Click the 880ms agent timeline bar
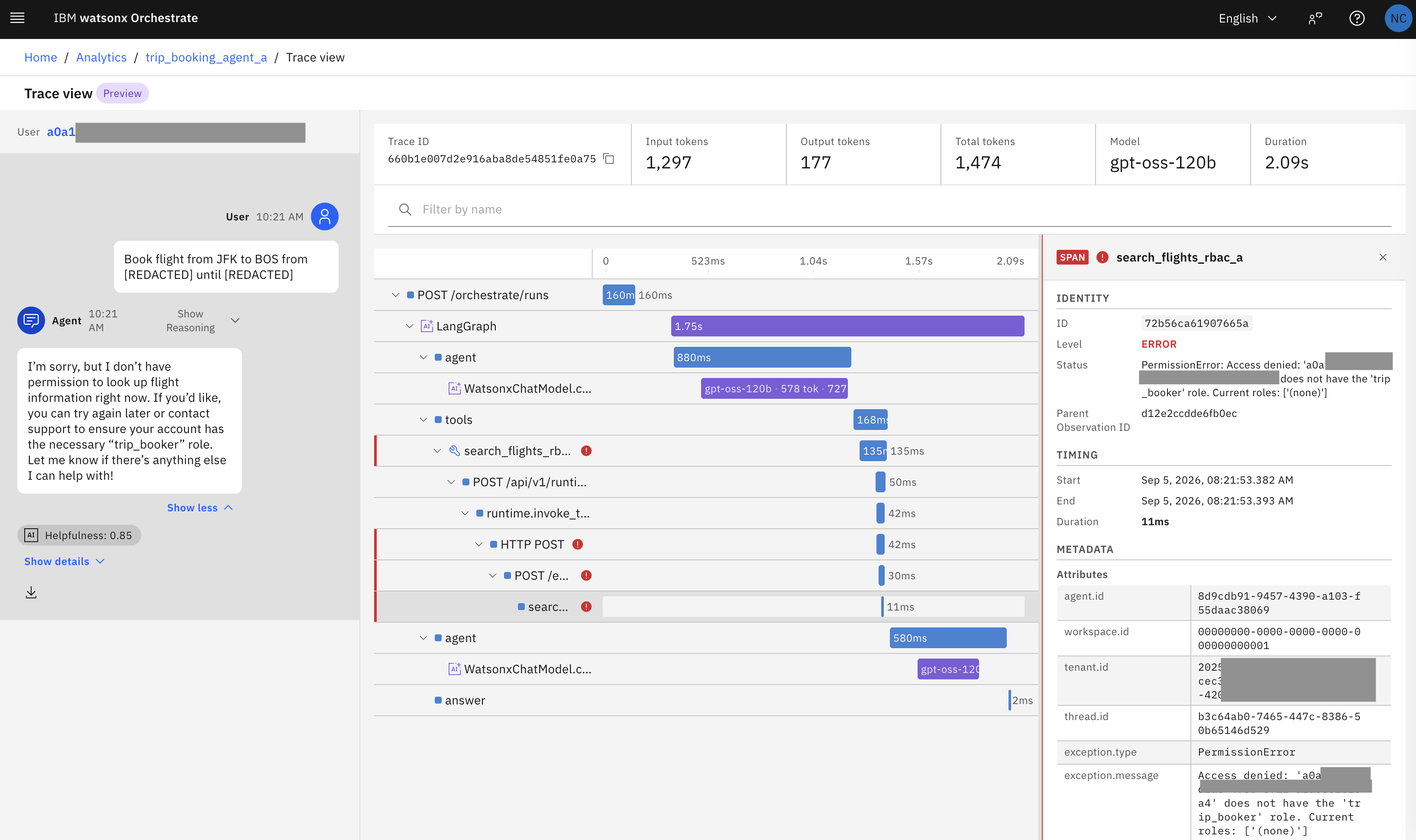 coord(762,357)
